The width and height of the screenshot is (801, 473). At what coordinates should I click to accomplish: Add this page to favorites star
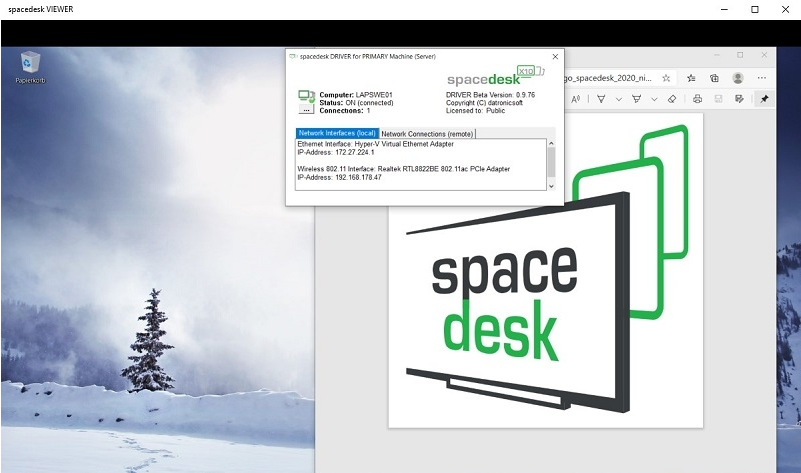click(x=666, y=78)
